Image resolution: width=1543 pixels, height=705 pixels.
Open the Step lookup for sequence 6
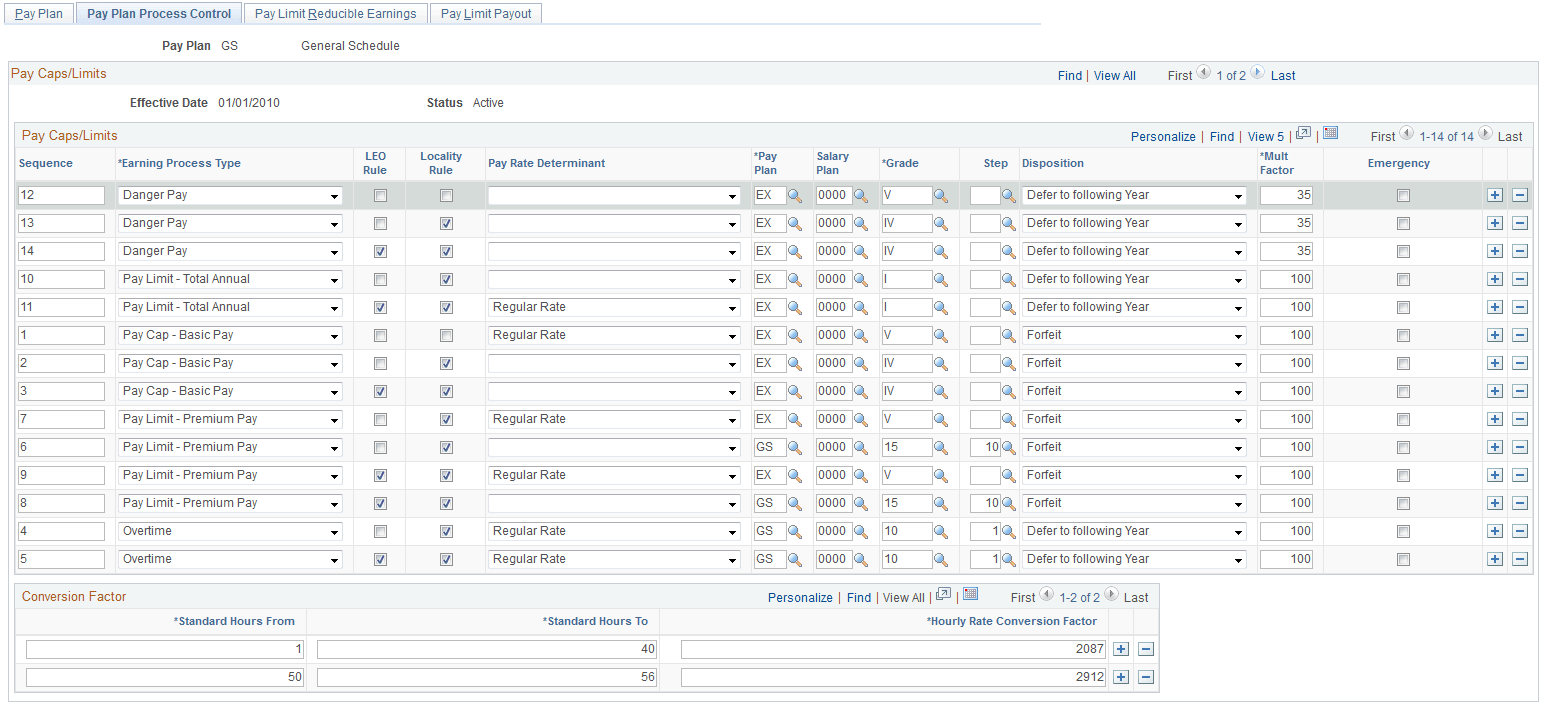(1007, 447)
